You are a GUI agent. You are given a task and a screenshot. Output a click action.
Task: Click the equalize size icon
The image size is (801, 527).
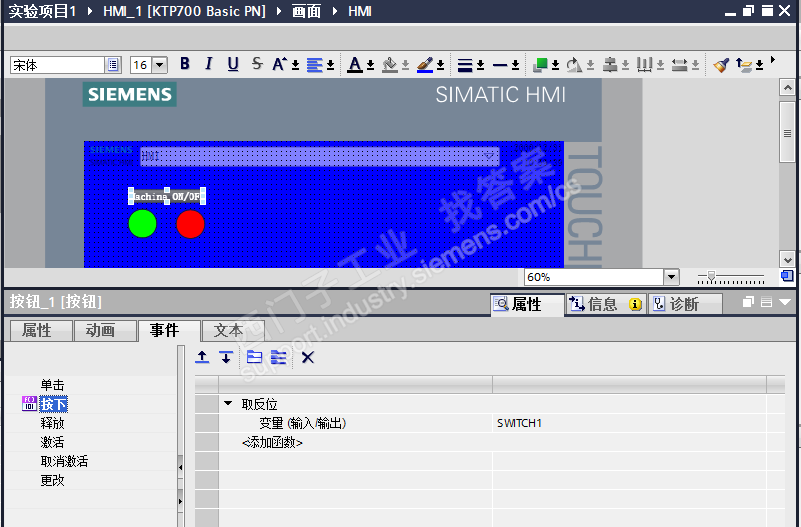(x=679, y=65)
